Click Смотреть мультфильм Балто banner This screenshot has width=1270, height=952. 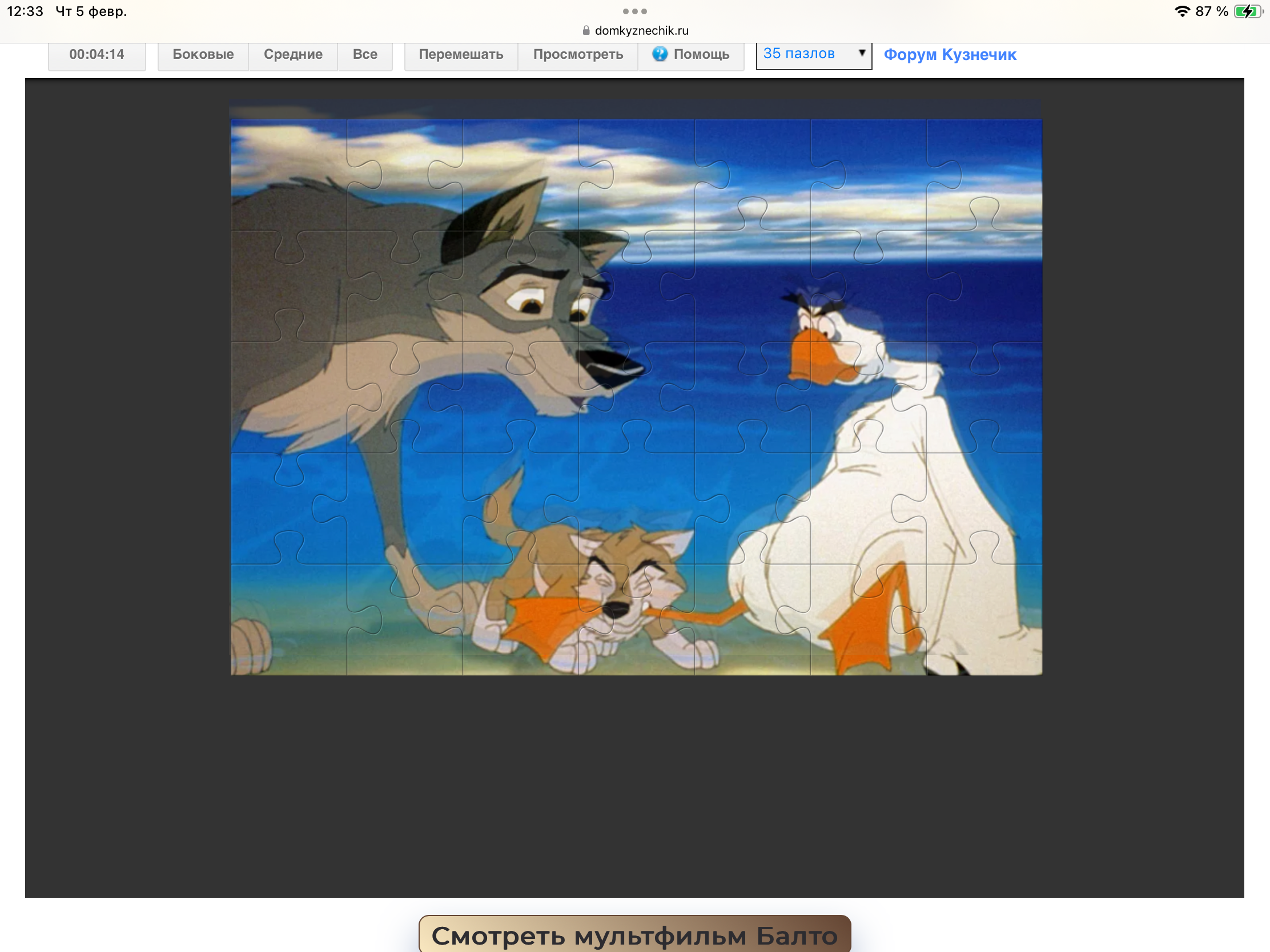pos(634,935)
